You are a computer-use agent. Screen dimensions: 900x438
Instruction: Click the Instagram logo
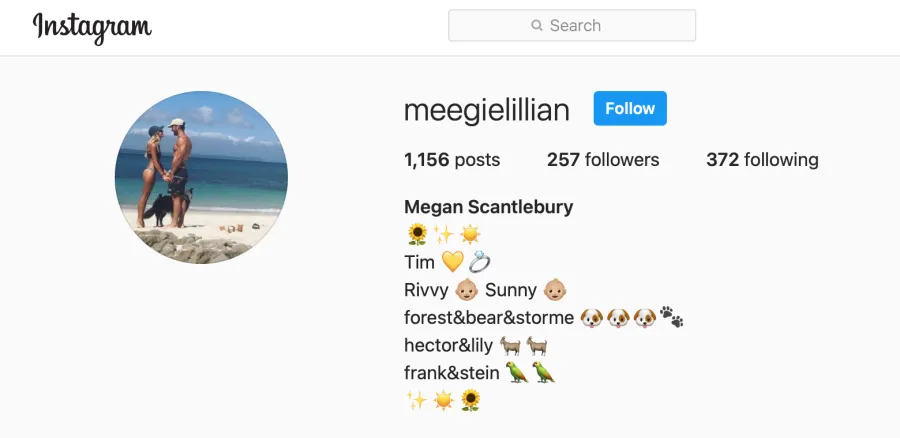click(92, 27)
